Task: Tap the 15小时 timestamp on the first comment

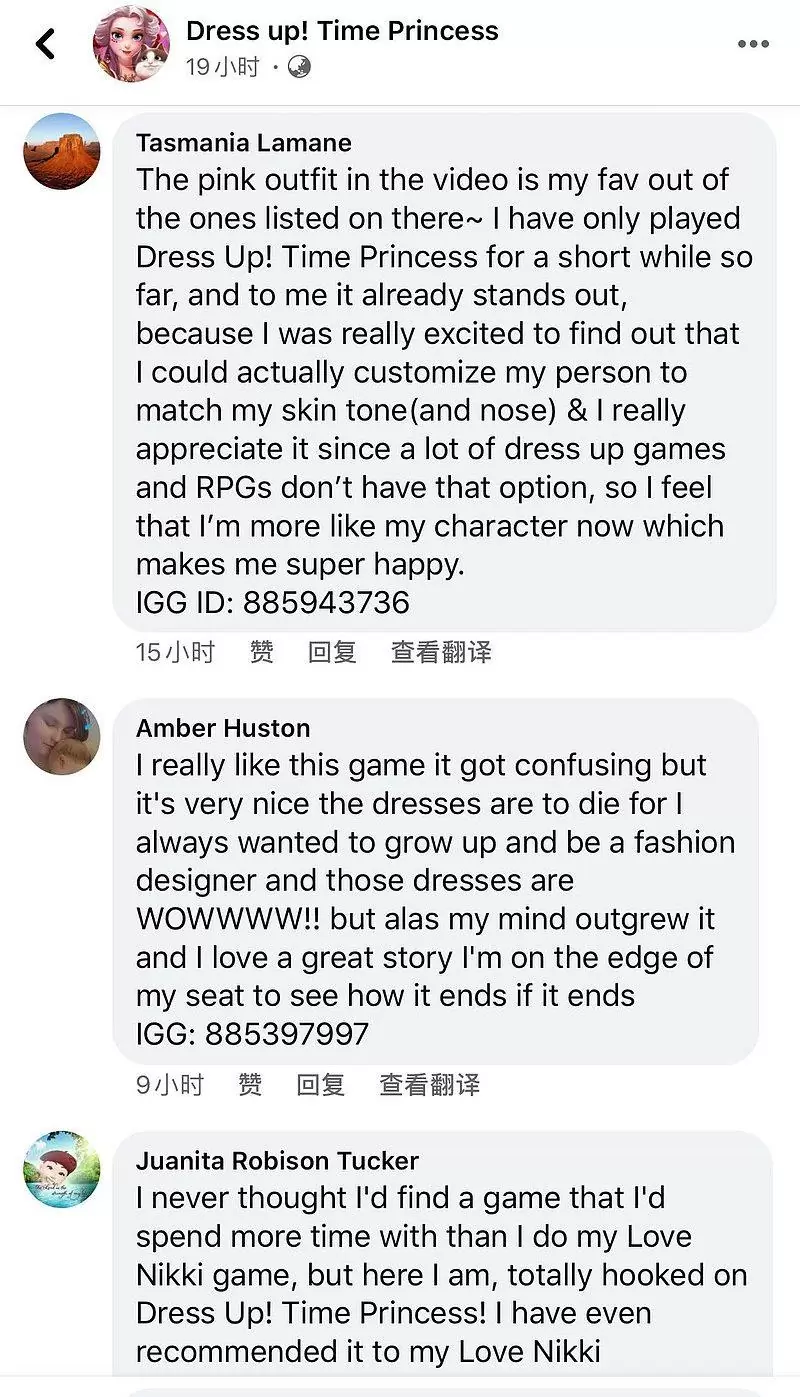Action: point(175,653)
